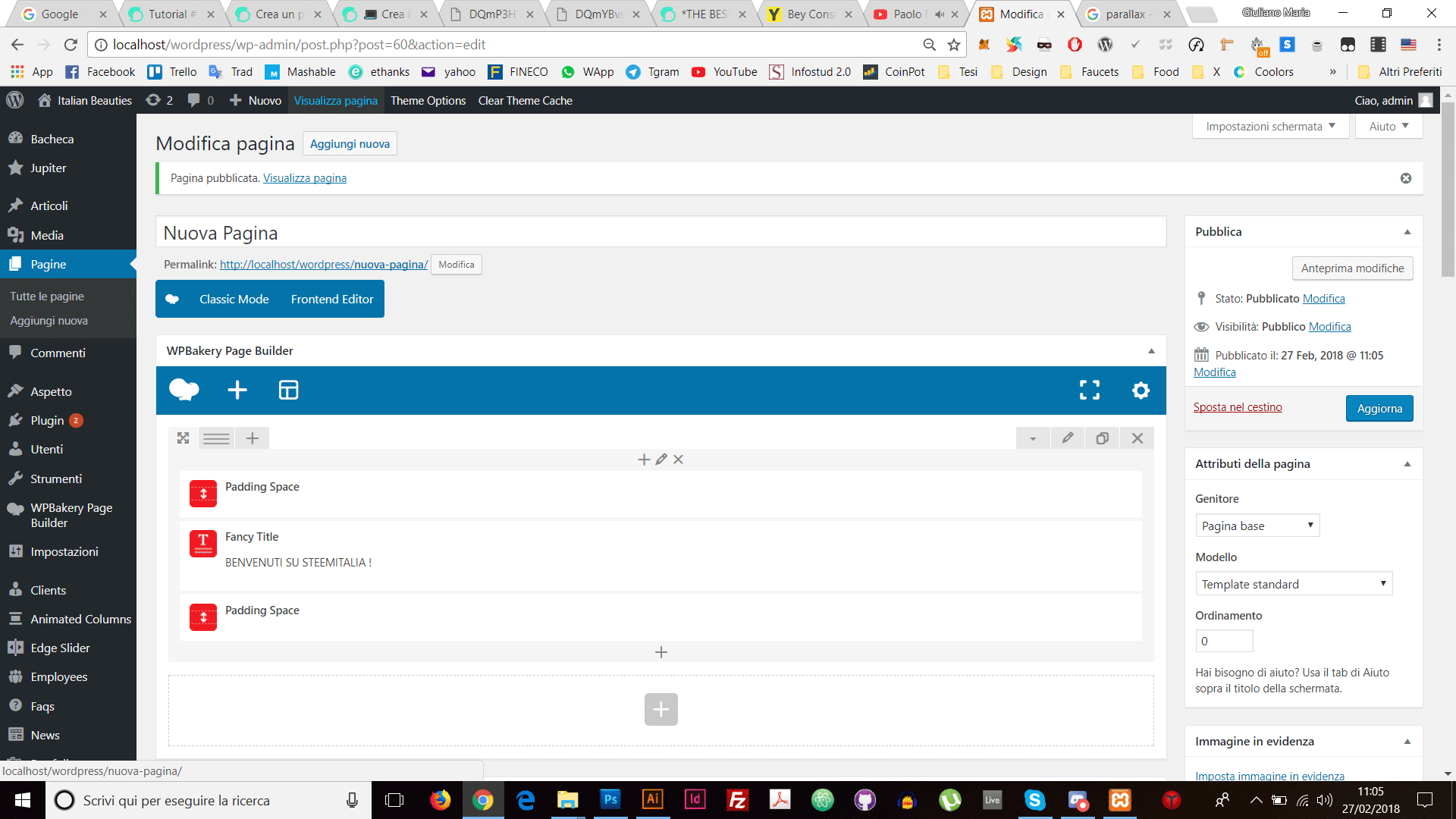Change row column layout icon
Image resolution: width=1456 pixels, height=819 pixels.
coord(216,438)
